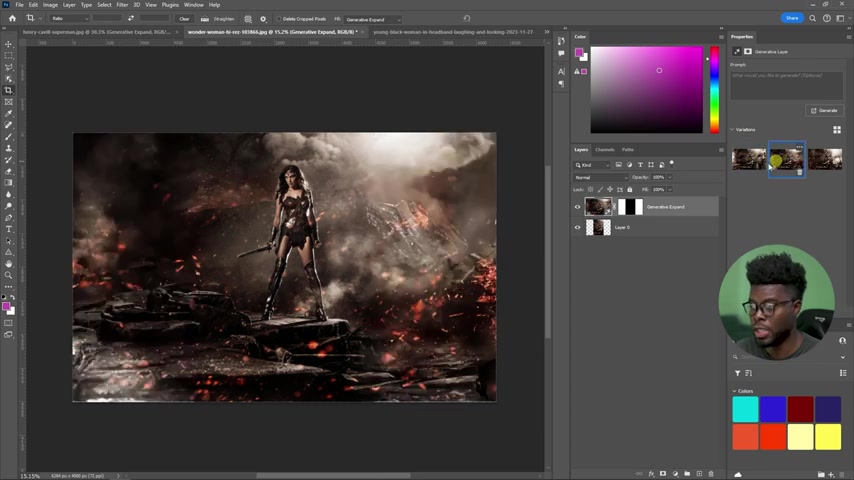Collapse the Variations section
Image resolution: width=854 pixels, height=480 pixels.
point(733,130)
